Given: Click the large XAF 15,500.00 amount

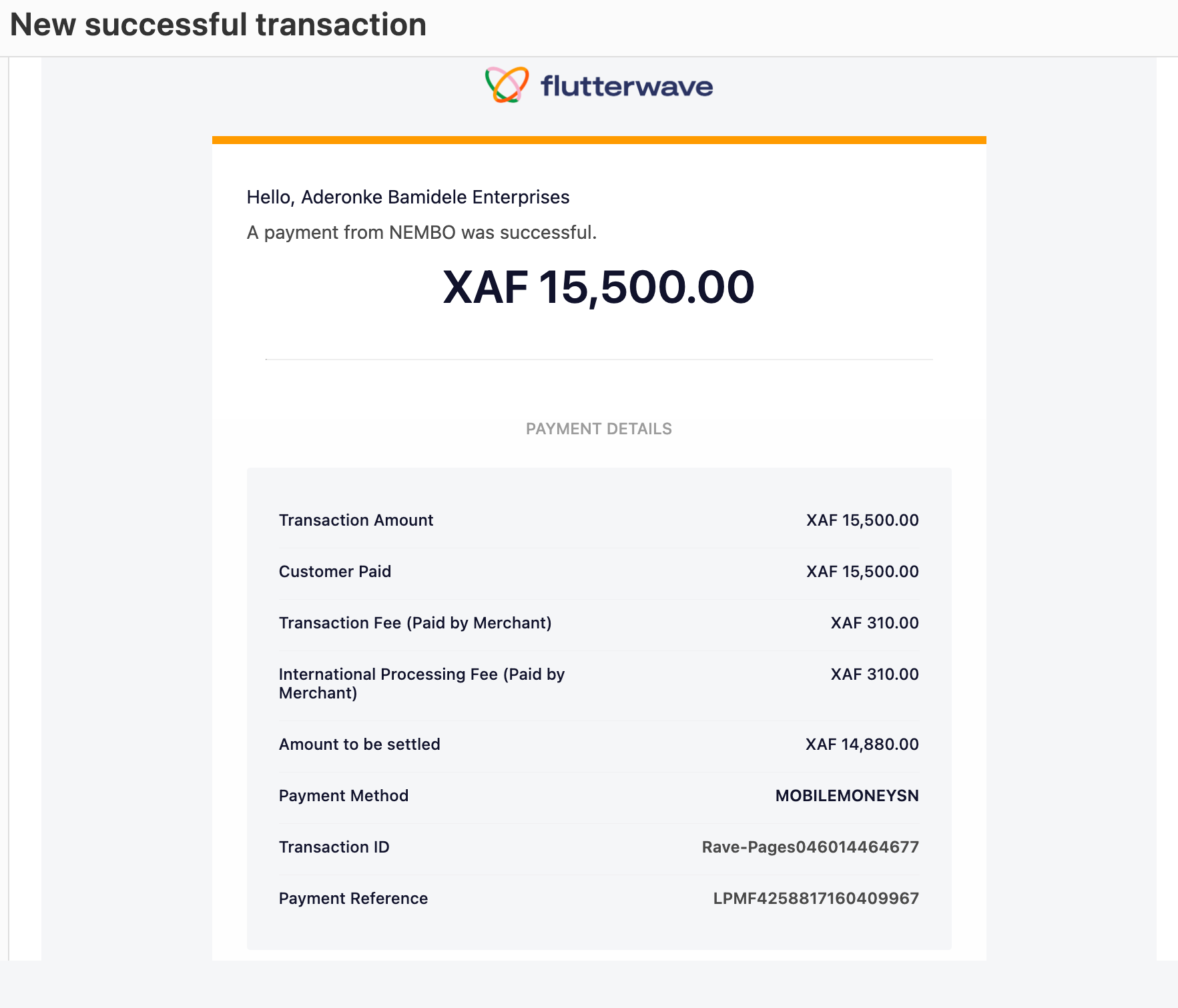Looking at the screenshot, I should pyautogui.click(x=599, y=288).
